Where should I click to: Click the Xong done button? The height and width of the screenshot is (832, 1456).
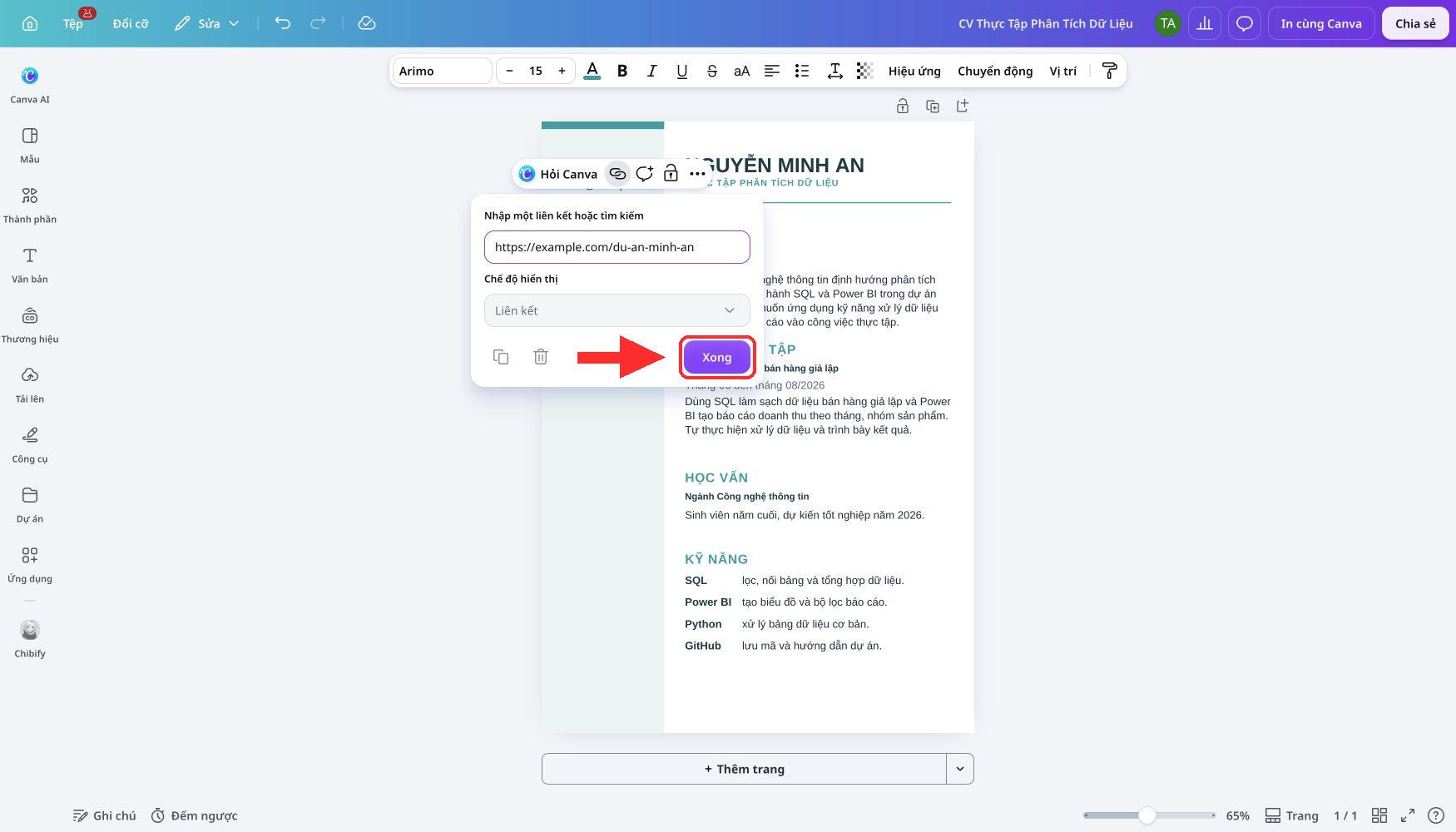coord(716,357)
